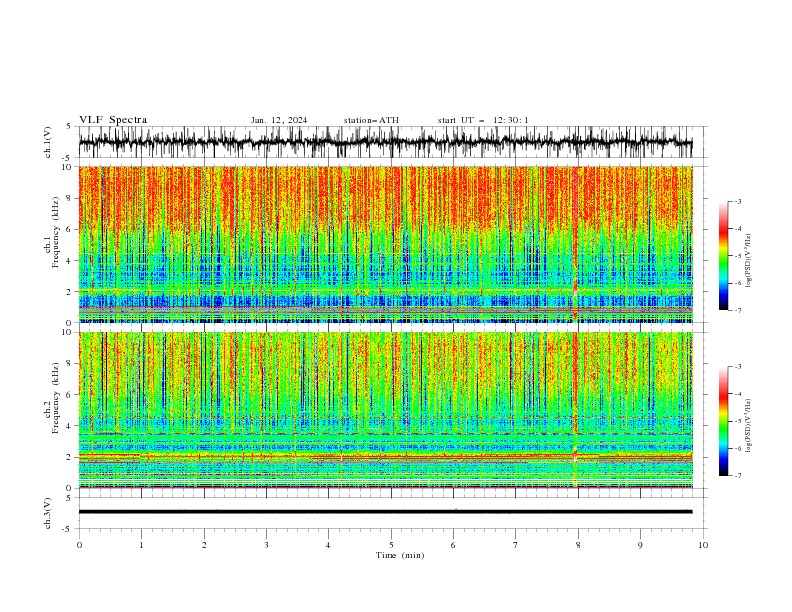
Task: Click the "6" kHz tick on ch.1 frequency axis
Action: coord(70,230)
